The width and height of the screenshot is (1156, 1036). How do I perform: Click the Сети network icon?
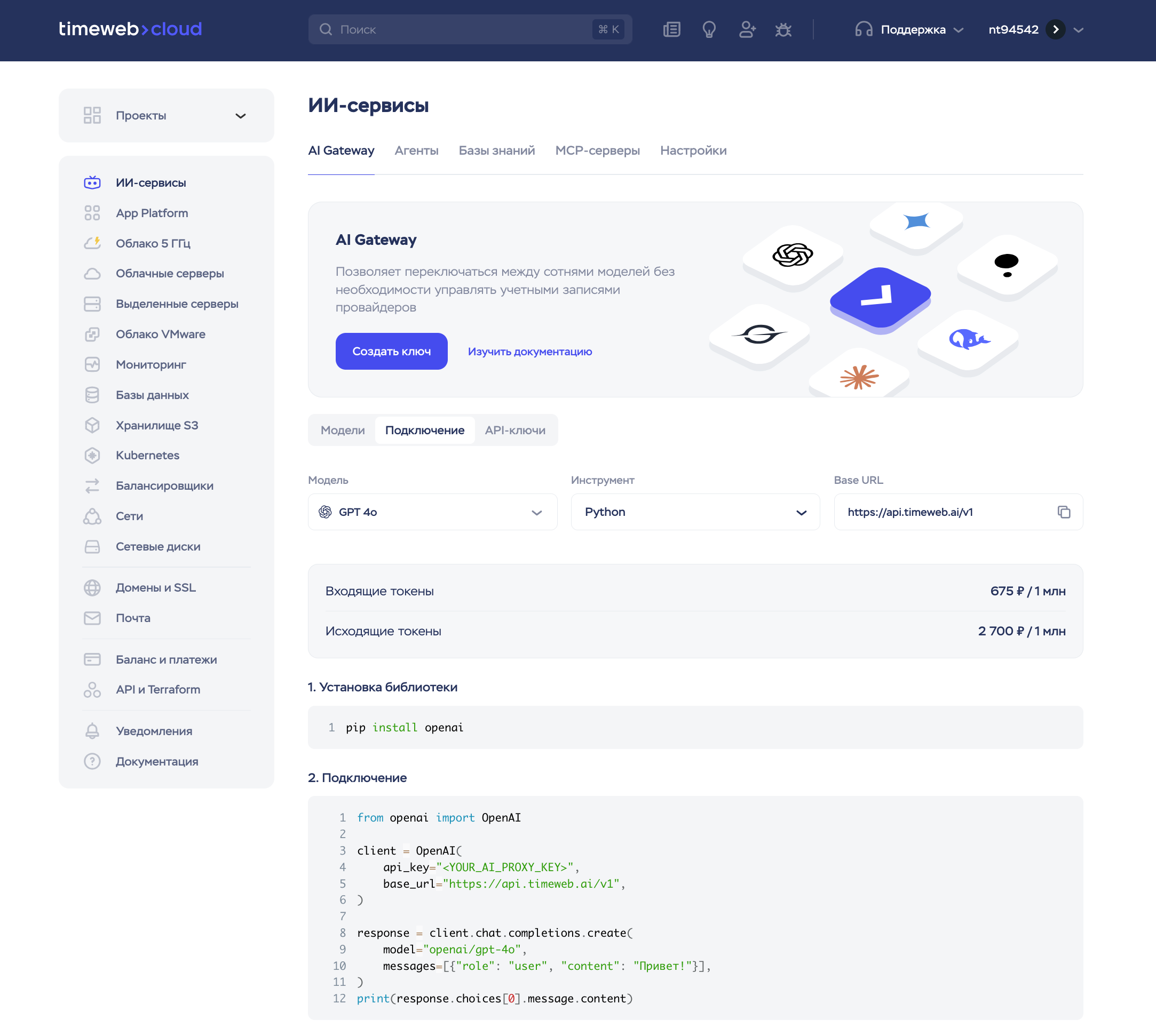pyautogui.click(x=92, y=516)
